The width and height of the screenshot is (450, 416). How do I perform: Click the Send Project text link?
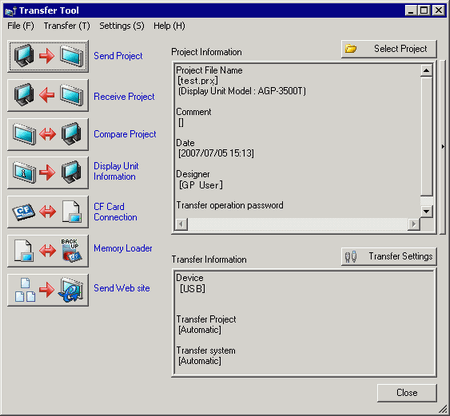click(118, 56)
